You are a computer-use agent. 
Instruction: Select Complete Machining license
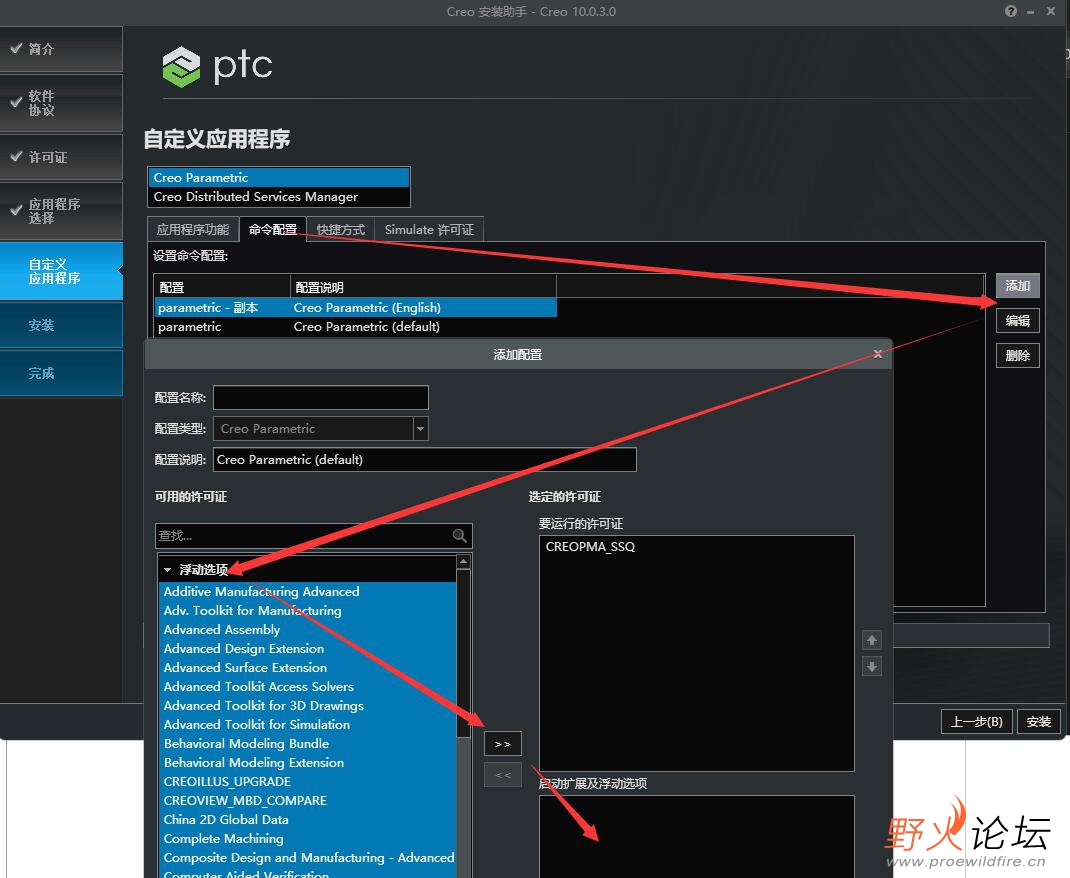pos(307,839)
